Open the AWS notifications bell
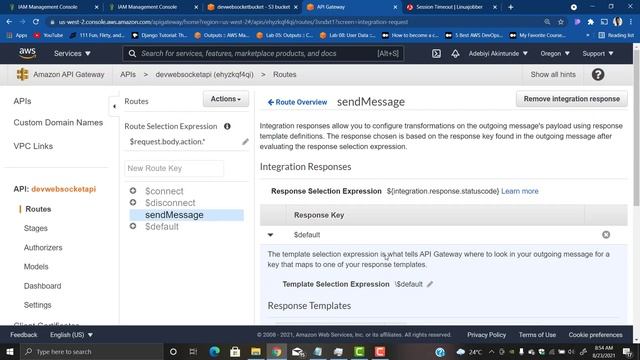Viewport: 640px width, 360px height. (x=455, y=53)
